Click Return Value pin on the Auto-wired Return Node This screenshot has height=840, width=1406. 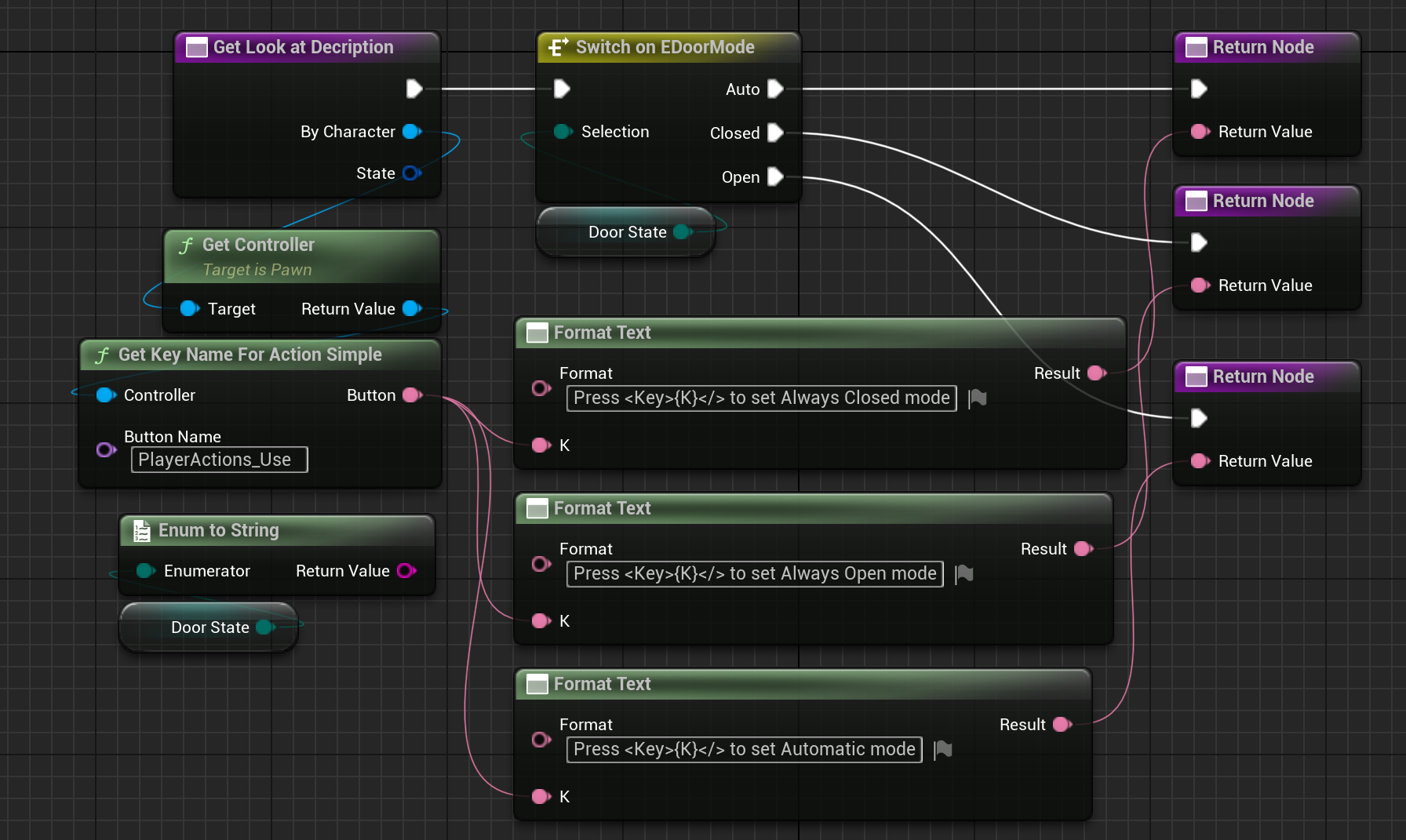click(1200, 132)
